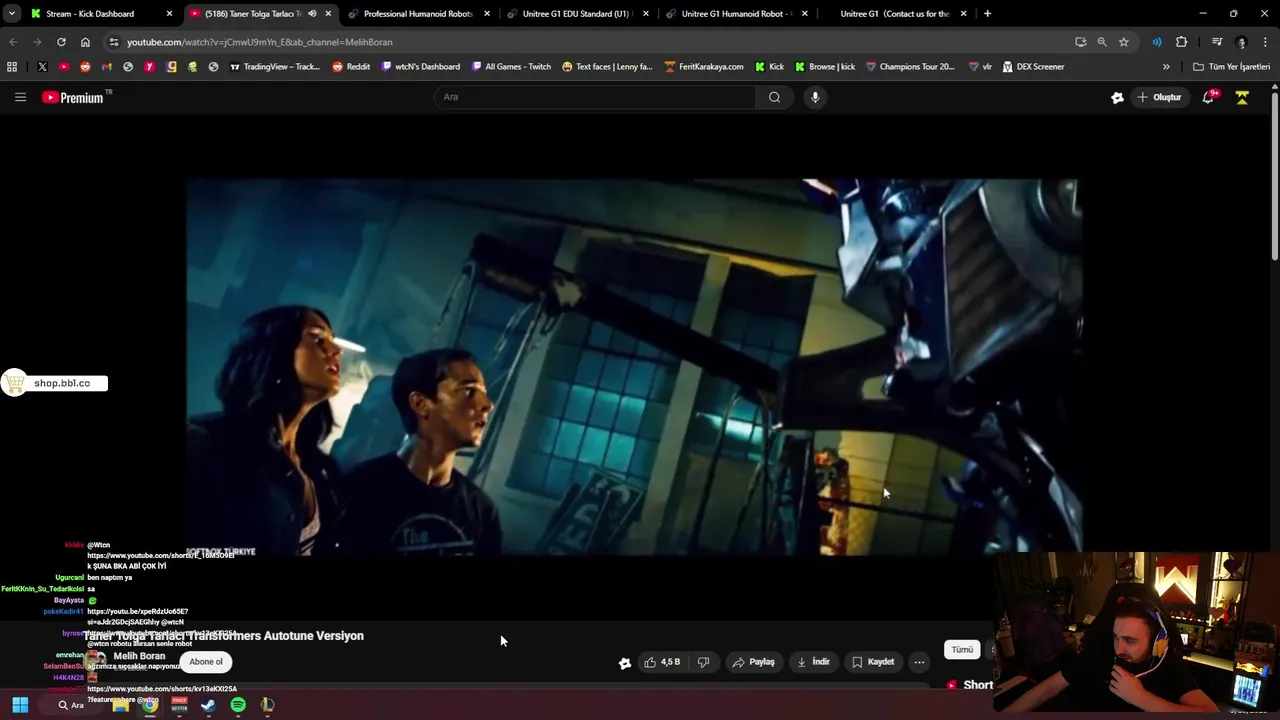
Task: Open the Chrome extensions puzzle icon
Action: coord(1181,42)
